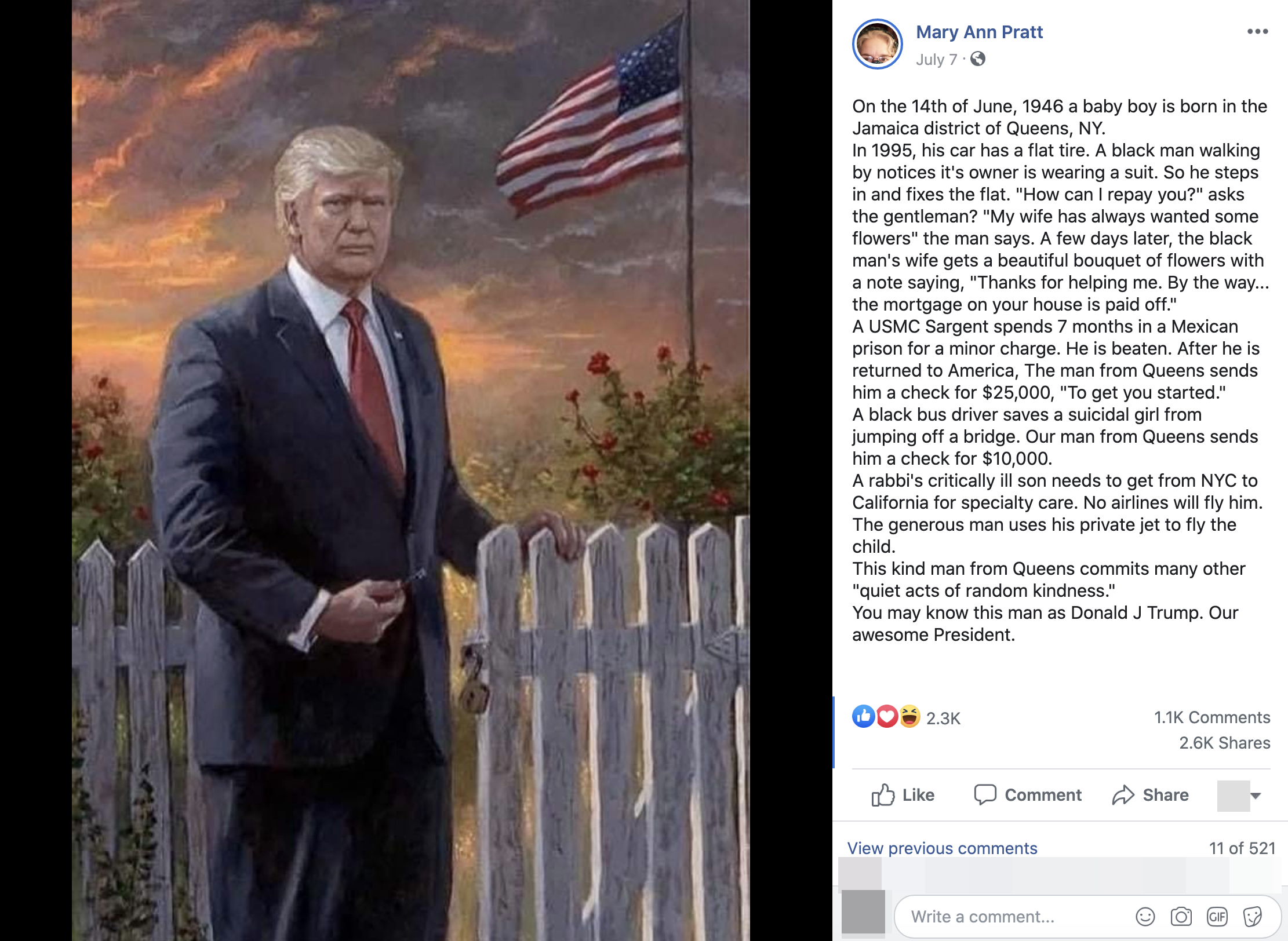This screenshot has width=1288, height=941.
Task: Expand the comment-as profile dropdown arrow
Action: [1256, 796]
